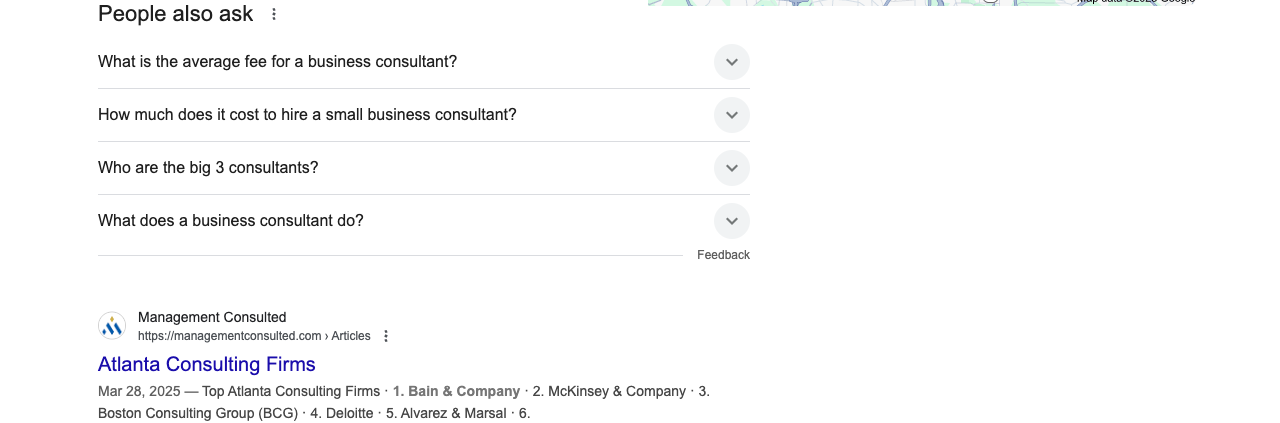Open the Atlanta Consulting Firms result title
This screenshot has height=423, width=1280.
pyautogui.click(x=207, y=364)
